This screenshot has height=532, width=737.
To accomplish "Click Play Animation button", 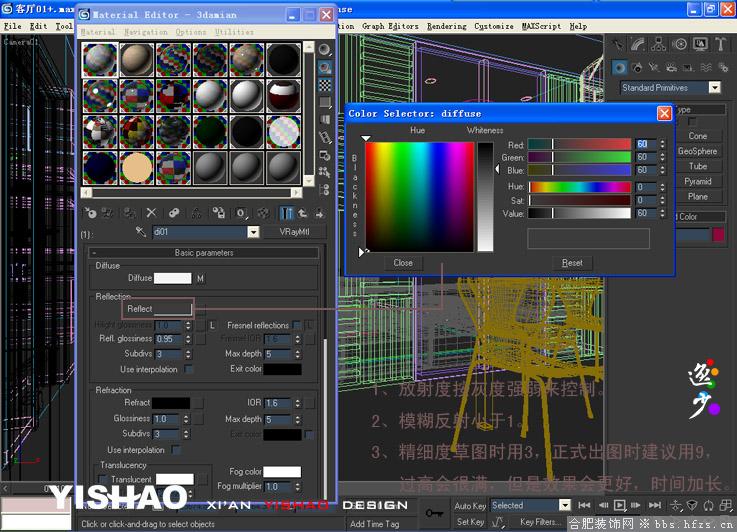I will [620, 505].
